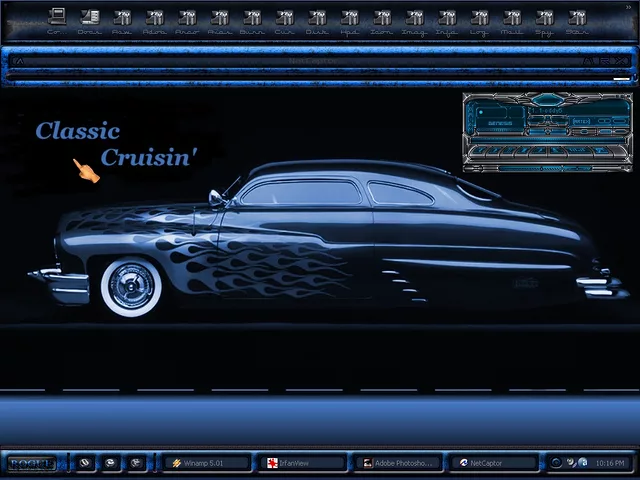Image resolution: width=640 pixels, height=480 pixels.
Task: Click the third quick launch icon on taskbar
Action: (x=136, y=463)
